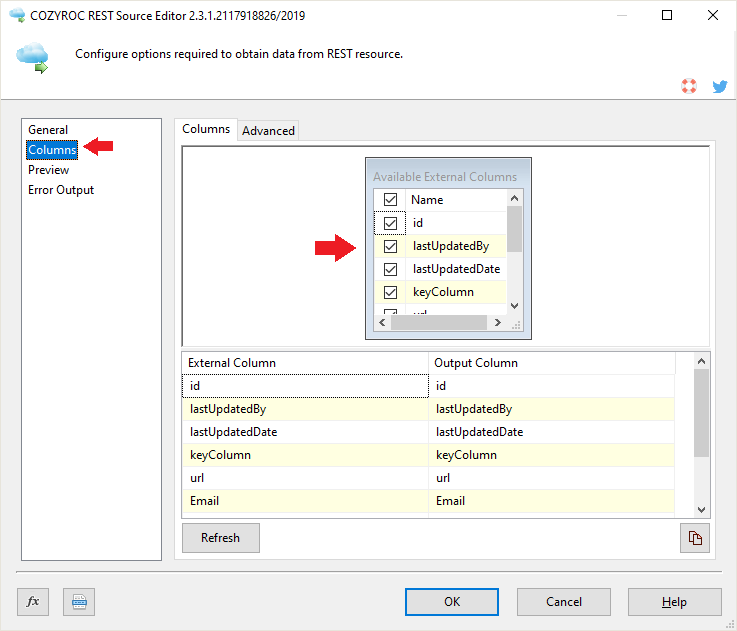737x631 pixels.
Task: Select the id External Column cell
Action: [306, 386]
